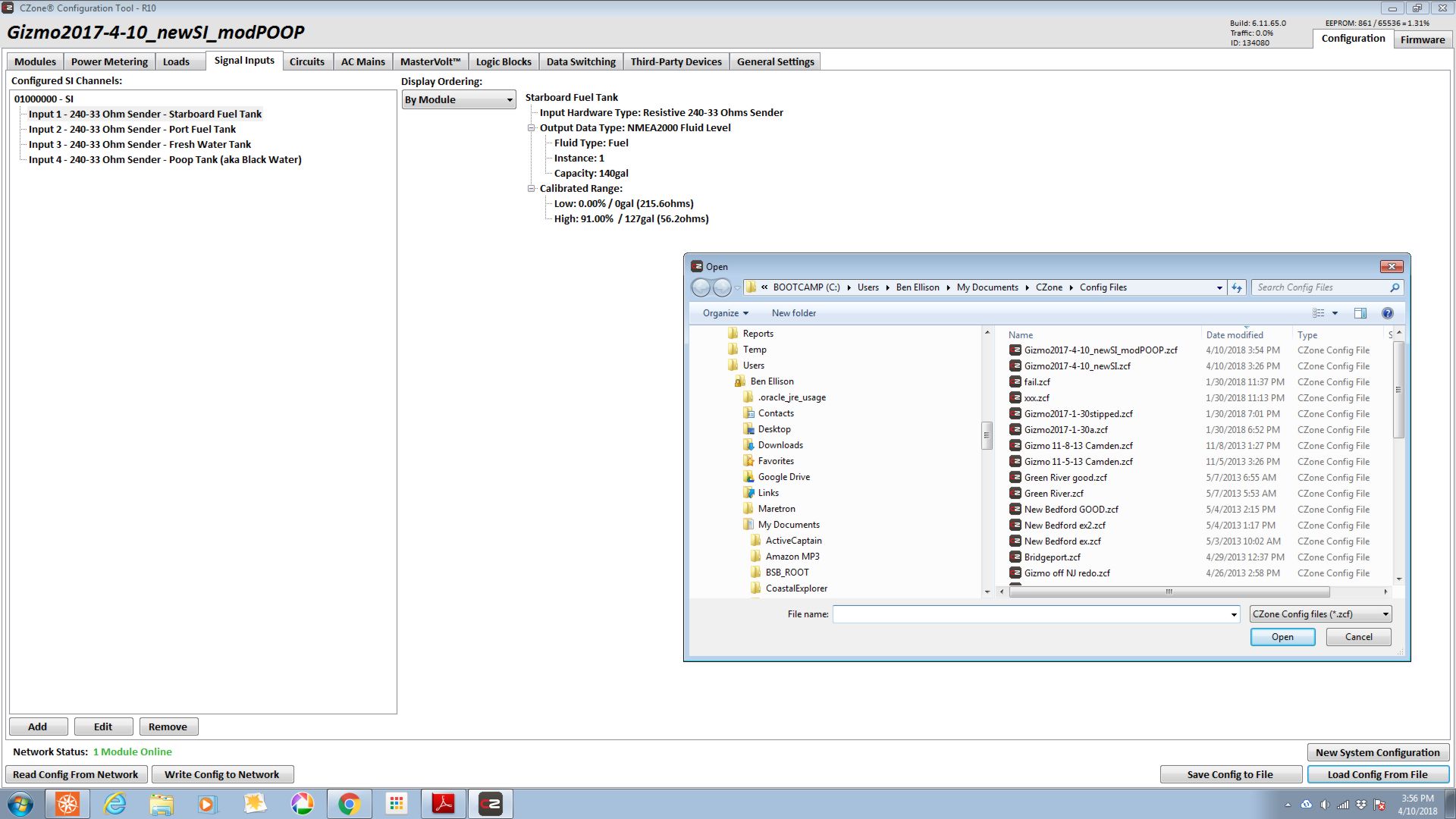Collapse the Output Data Type tree node
Image resolution: width=1456 pixels, height=819 pixels.
pyautogui.click(x=531, y=128)
